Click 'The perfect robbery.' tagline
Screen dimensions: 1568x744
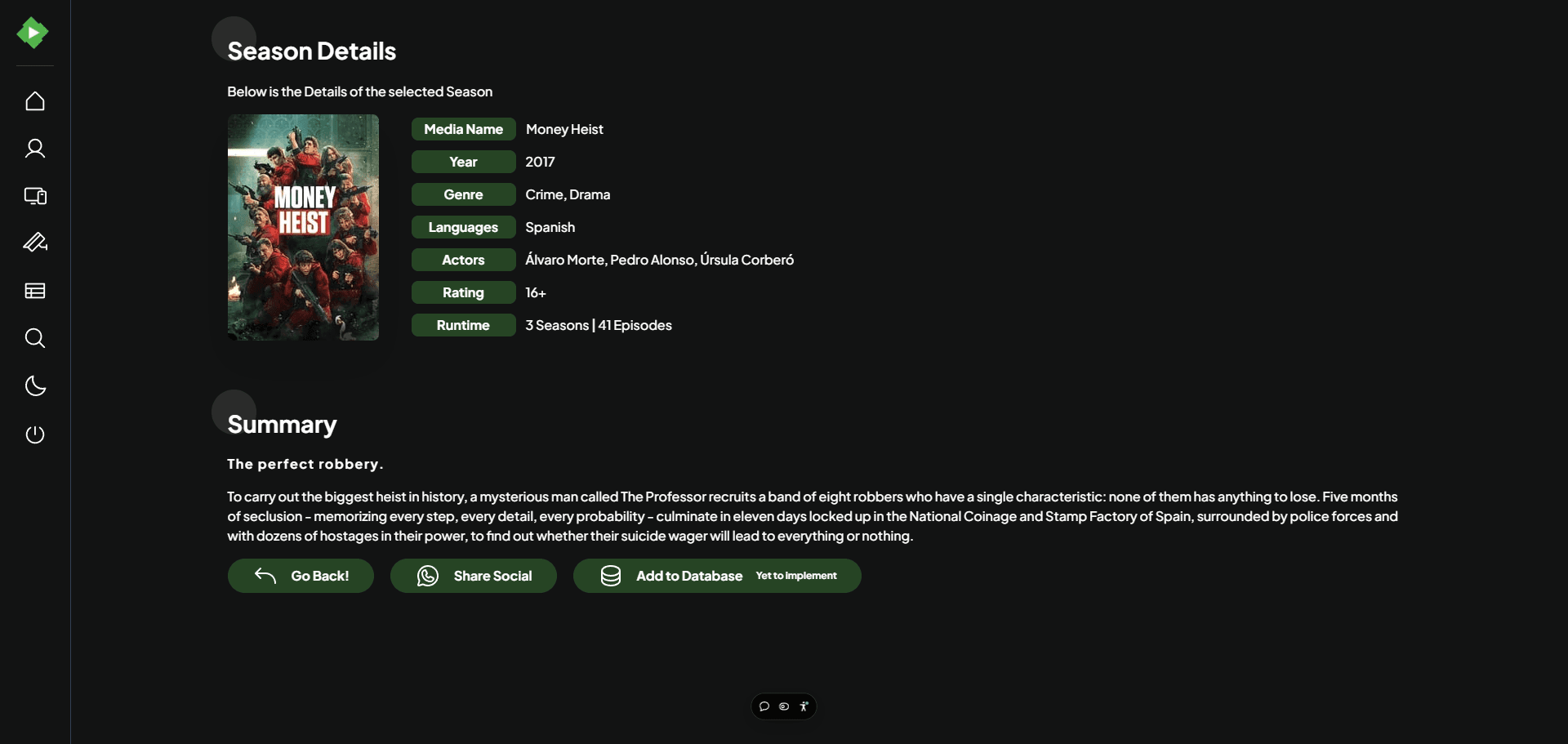click(305, 464)
